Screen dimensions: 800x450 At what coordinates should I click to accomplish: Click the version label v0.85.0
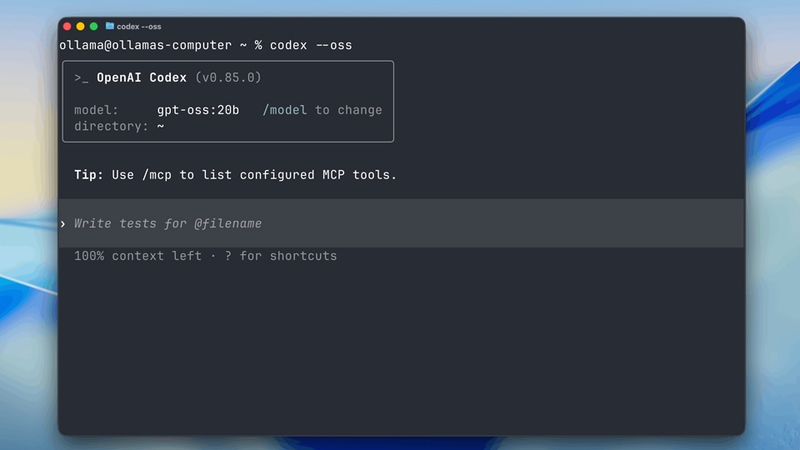[228, 78]
